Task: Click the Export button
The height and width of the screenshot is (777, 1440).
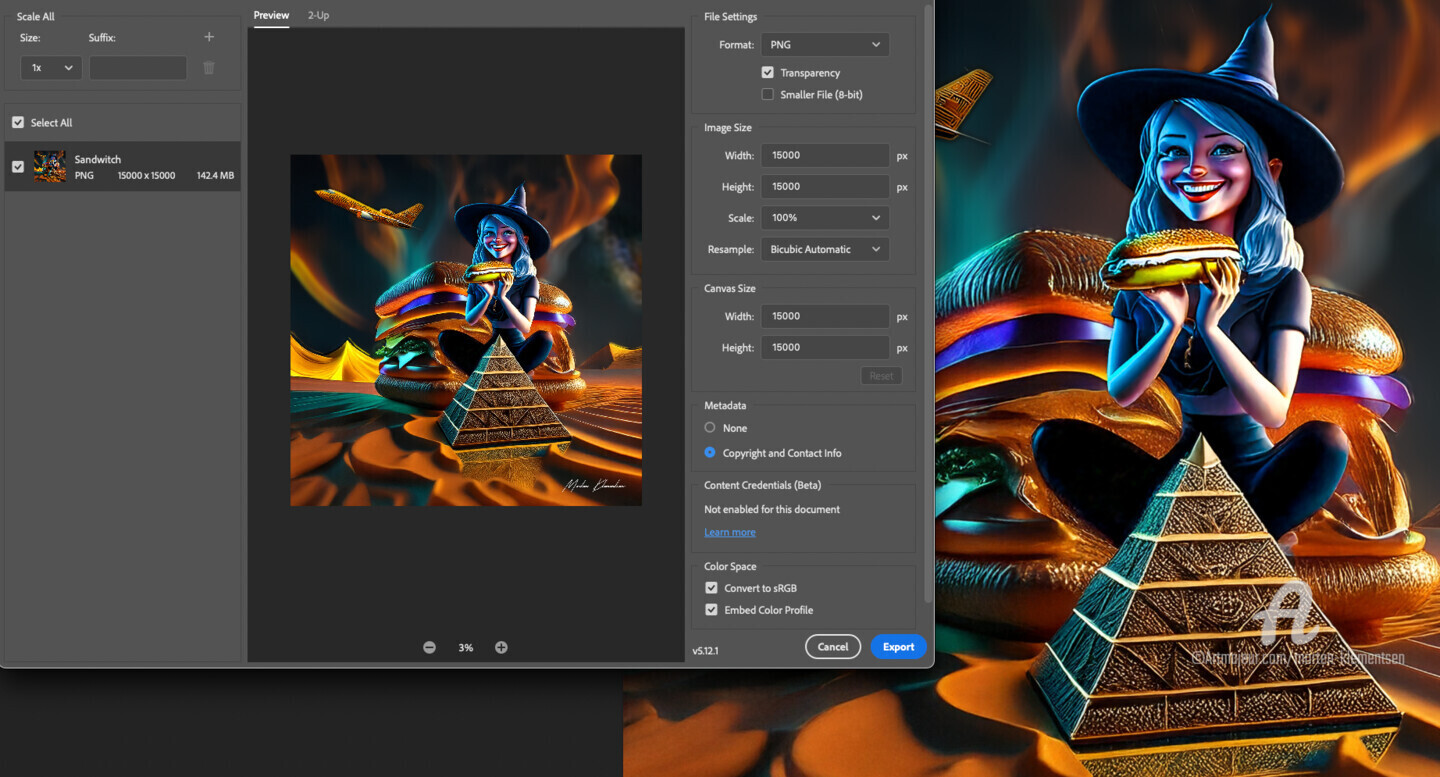Action: (x=898, y=647)
